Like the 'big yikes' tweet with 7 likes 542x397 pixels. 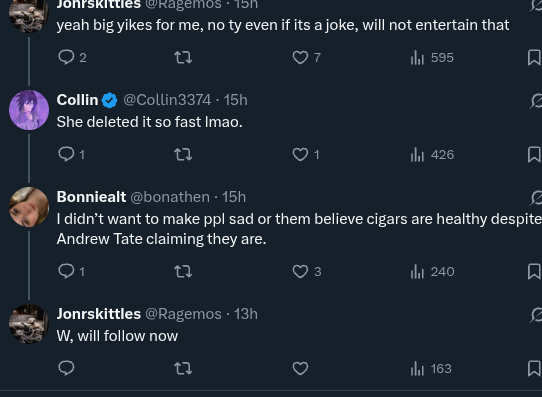307,57
